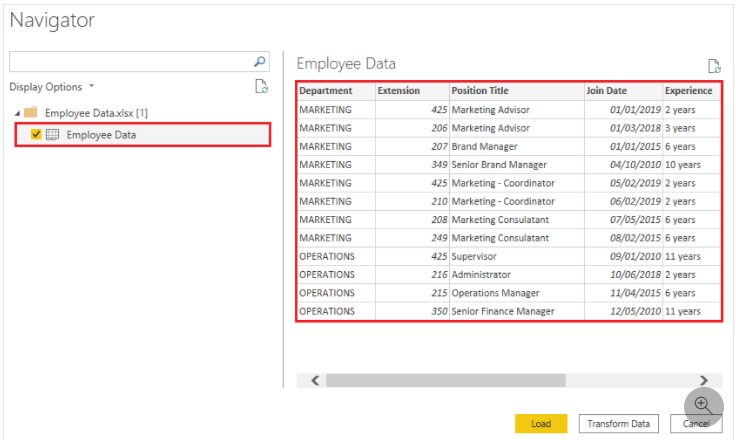
Task: Click the Brand Manager cell
Action: pos(517,147)
